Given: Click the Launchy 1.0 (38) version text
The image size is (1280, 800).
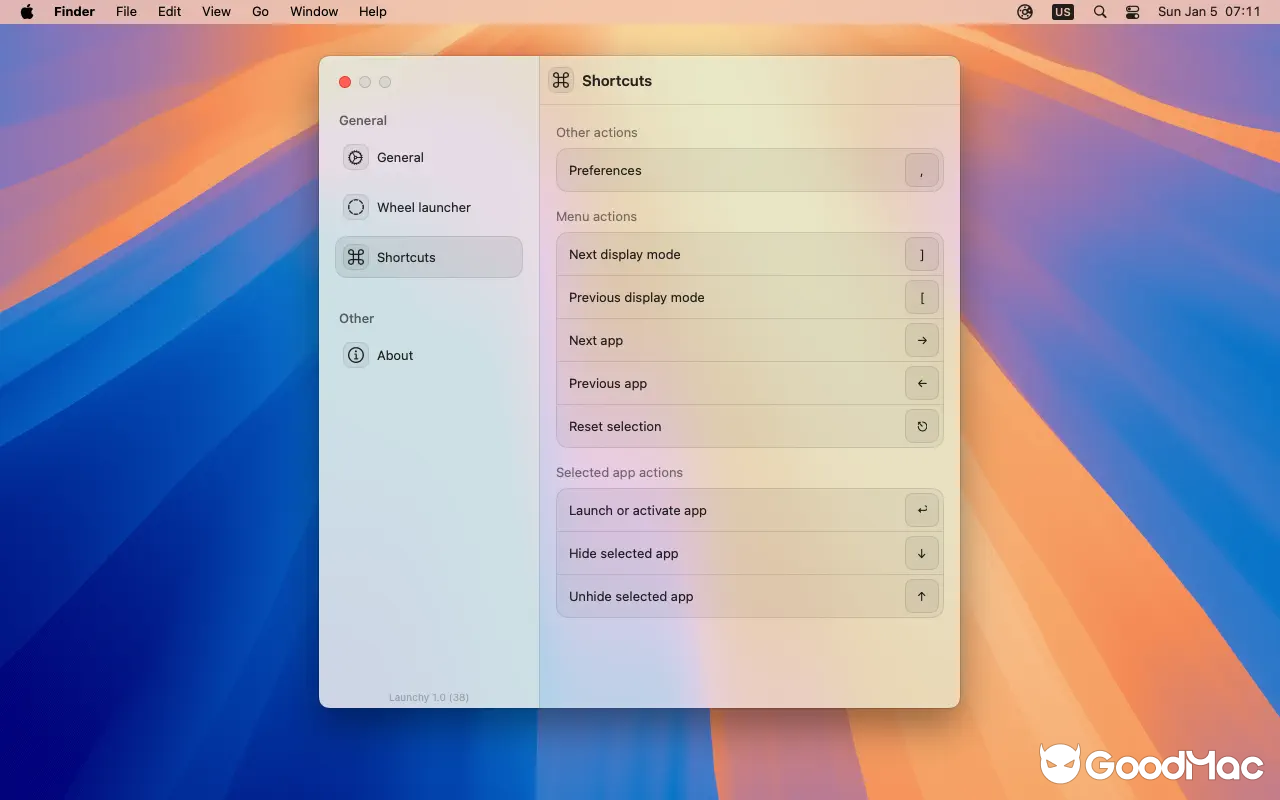Looking at the screenshot, I should click(x=429, y=697).
